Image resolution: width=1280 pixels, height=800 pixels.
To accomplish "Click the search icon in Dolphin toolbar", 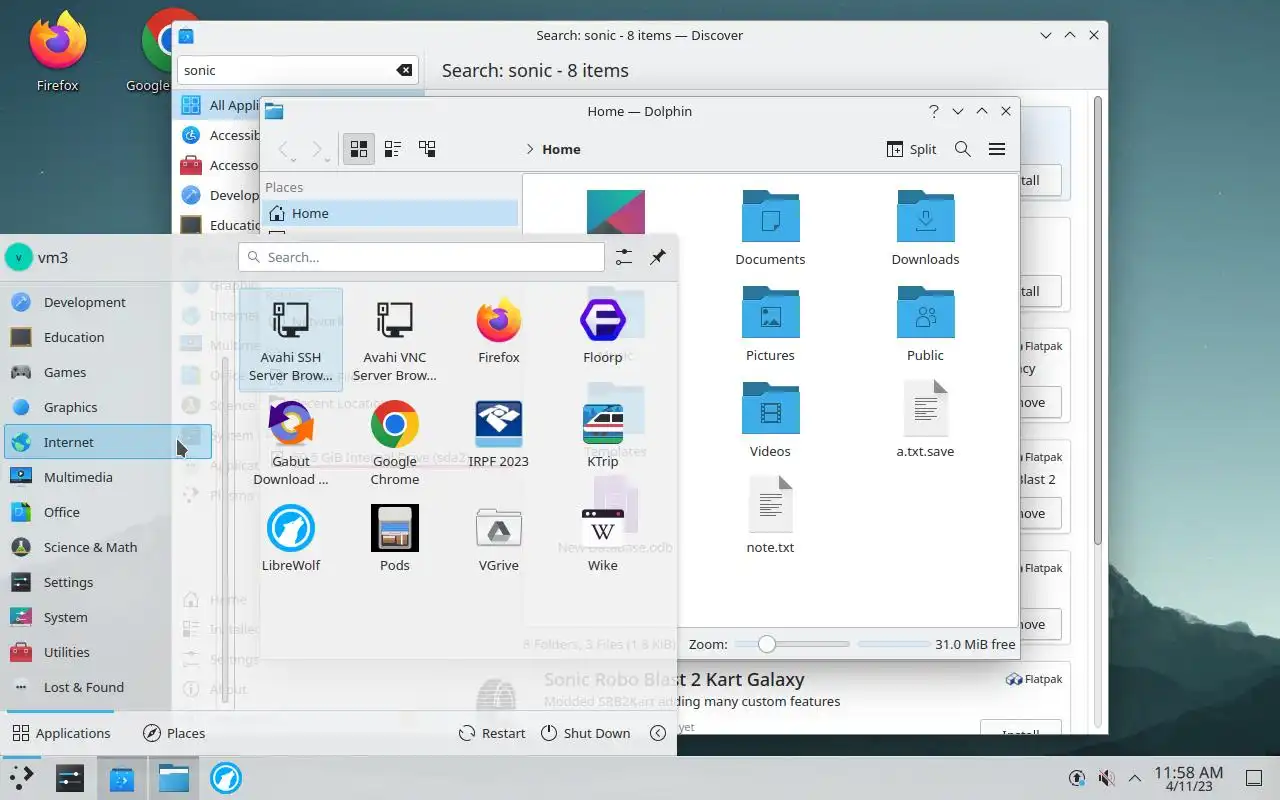I will coord(963,149).
